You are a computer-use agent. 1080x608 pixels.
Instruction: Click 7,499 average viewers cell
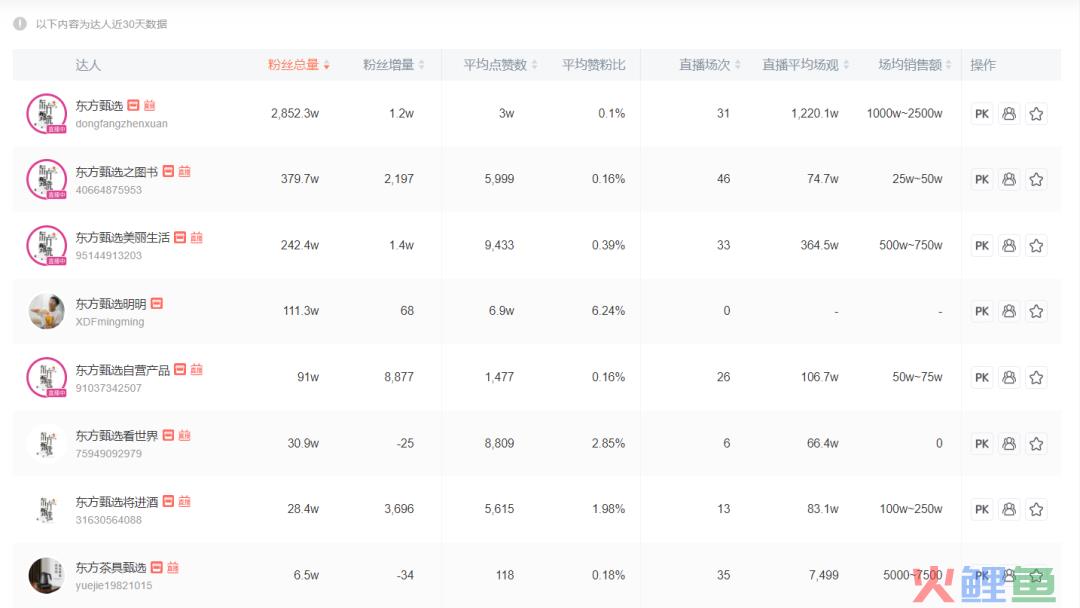click(x=824, y=575)
